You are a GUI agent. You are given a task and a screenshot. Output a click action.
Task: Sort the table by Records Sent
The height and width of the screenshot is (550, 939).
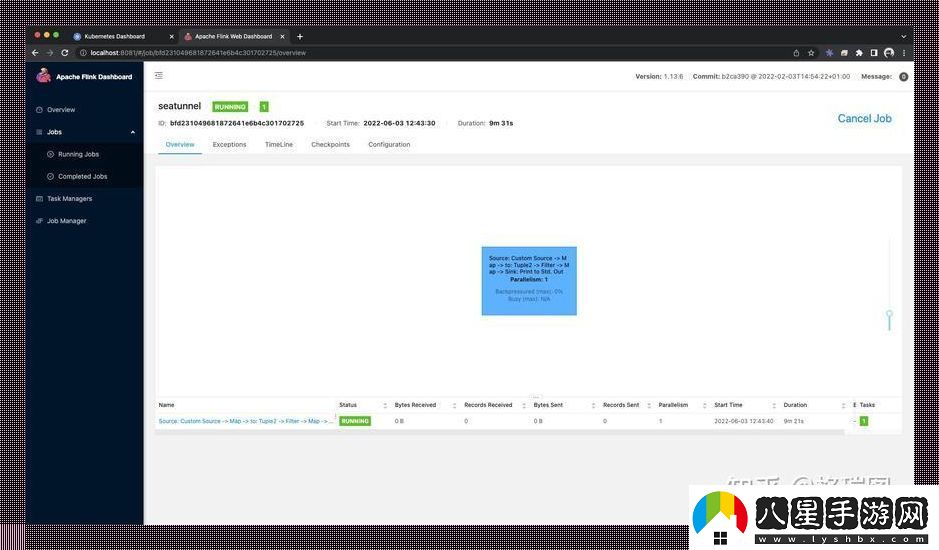pos(649,406)
